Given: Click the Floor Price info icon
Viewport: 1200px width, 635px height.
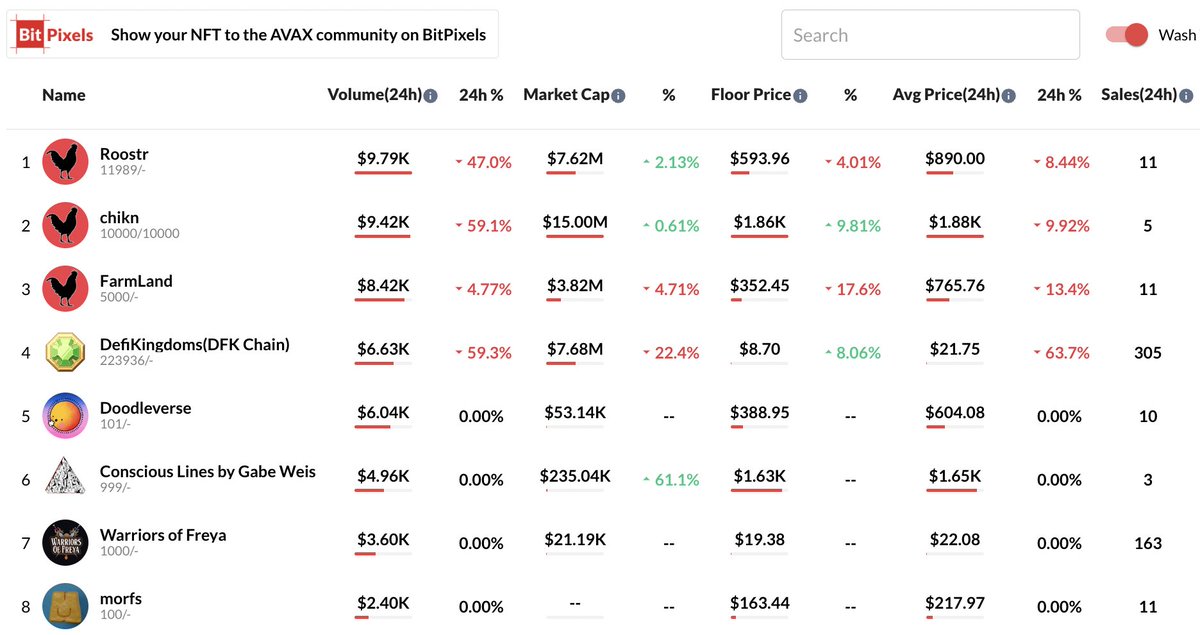Looking at the screenshot, I should [801, 96].
